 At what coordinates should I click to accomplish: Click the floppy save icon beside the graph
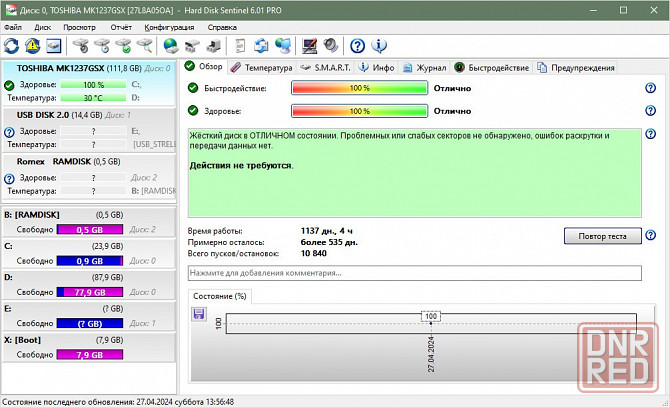click(198, 314)
